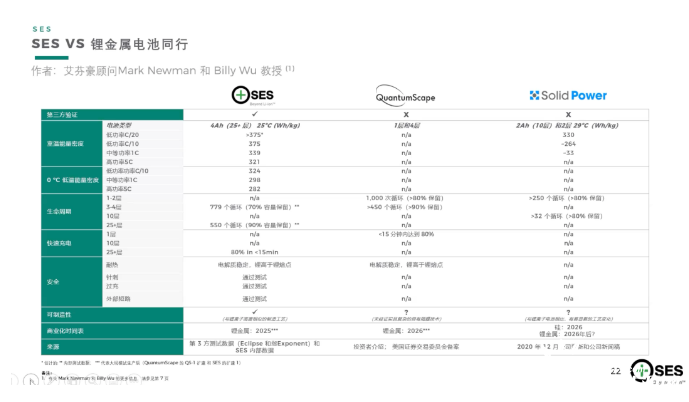Viewport: 689px width, 402px height.
Task: Click the footnote starting with '* 估计的'
Action: [x=141, y=363]
